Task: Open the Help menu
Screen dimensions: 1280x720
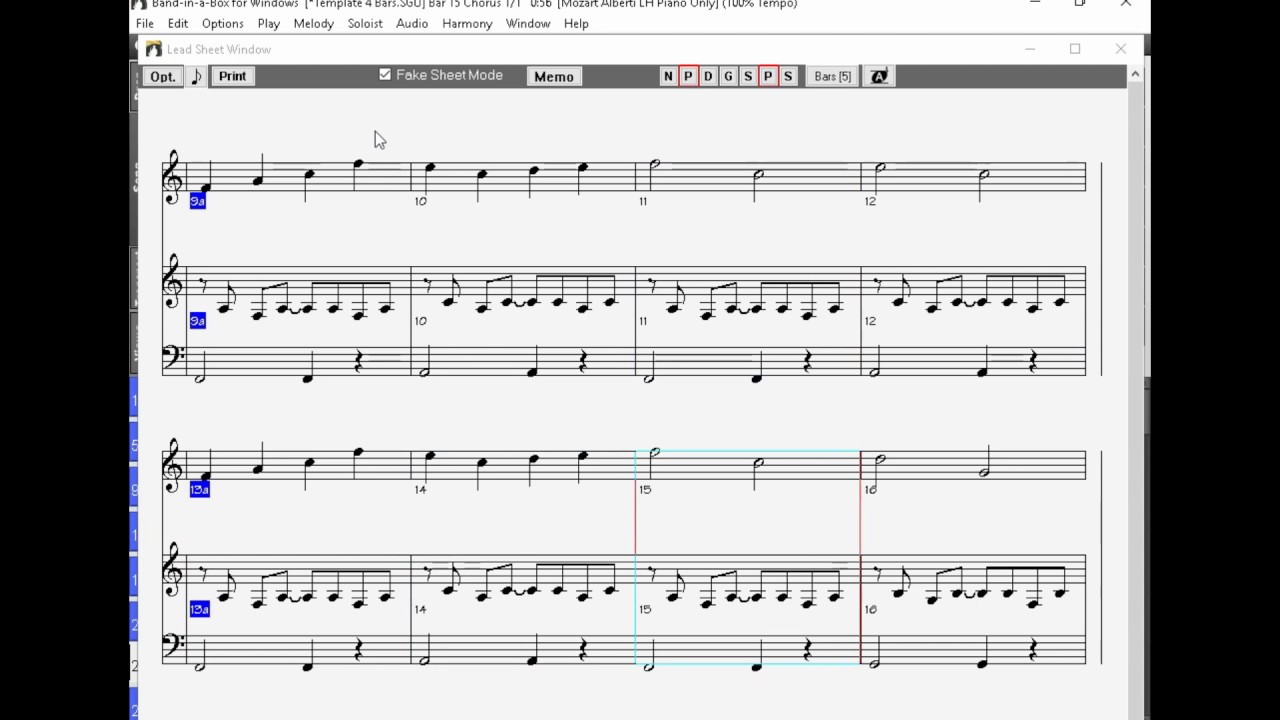Action: tap(576, 23)
